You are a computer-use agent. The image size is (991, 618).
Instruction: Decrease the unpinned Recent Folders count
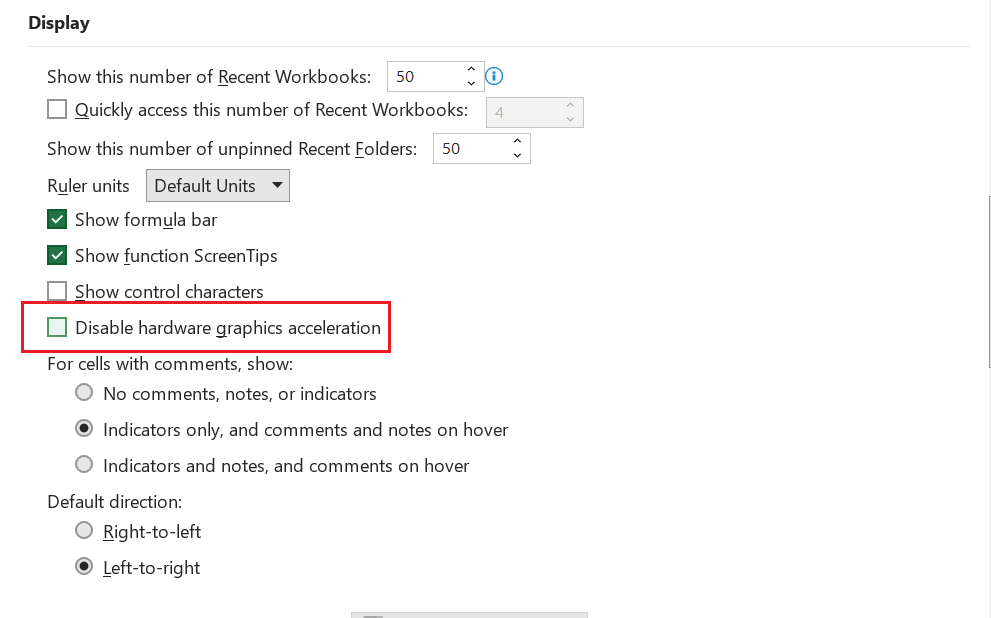click(517, 155)
